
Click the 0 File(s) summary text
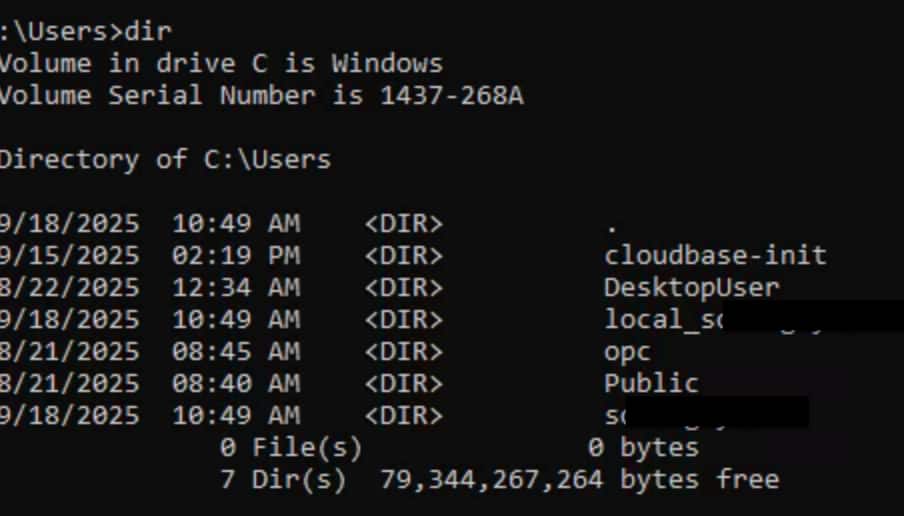(x=291, y=447)
